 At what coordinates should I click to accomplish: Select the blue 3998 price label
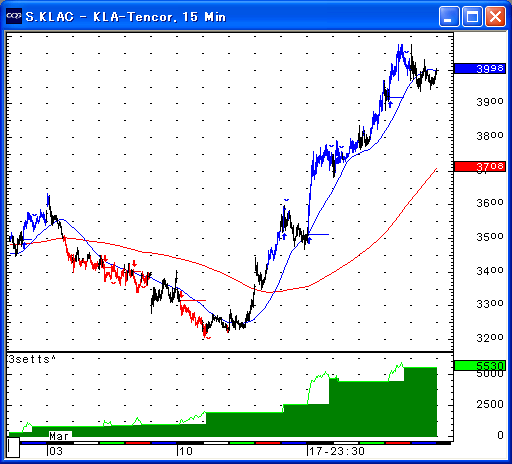[x=480, y=68]
